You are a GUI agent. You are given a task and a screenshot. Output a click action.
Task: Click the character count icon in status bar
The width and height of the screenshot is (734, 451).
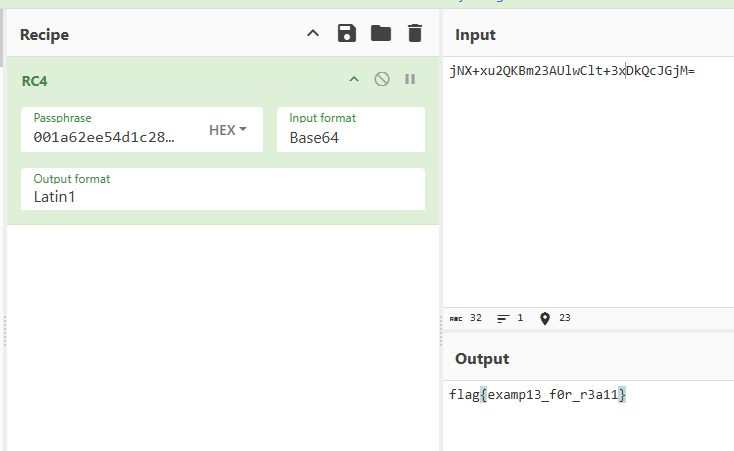[457, 318]
